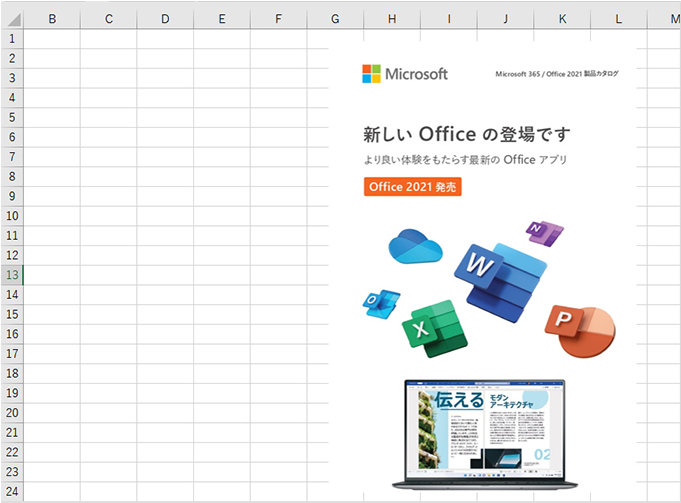Select column C header
The width and height of the screenshot is (681, 503).
(109, 19)
